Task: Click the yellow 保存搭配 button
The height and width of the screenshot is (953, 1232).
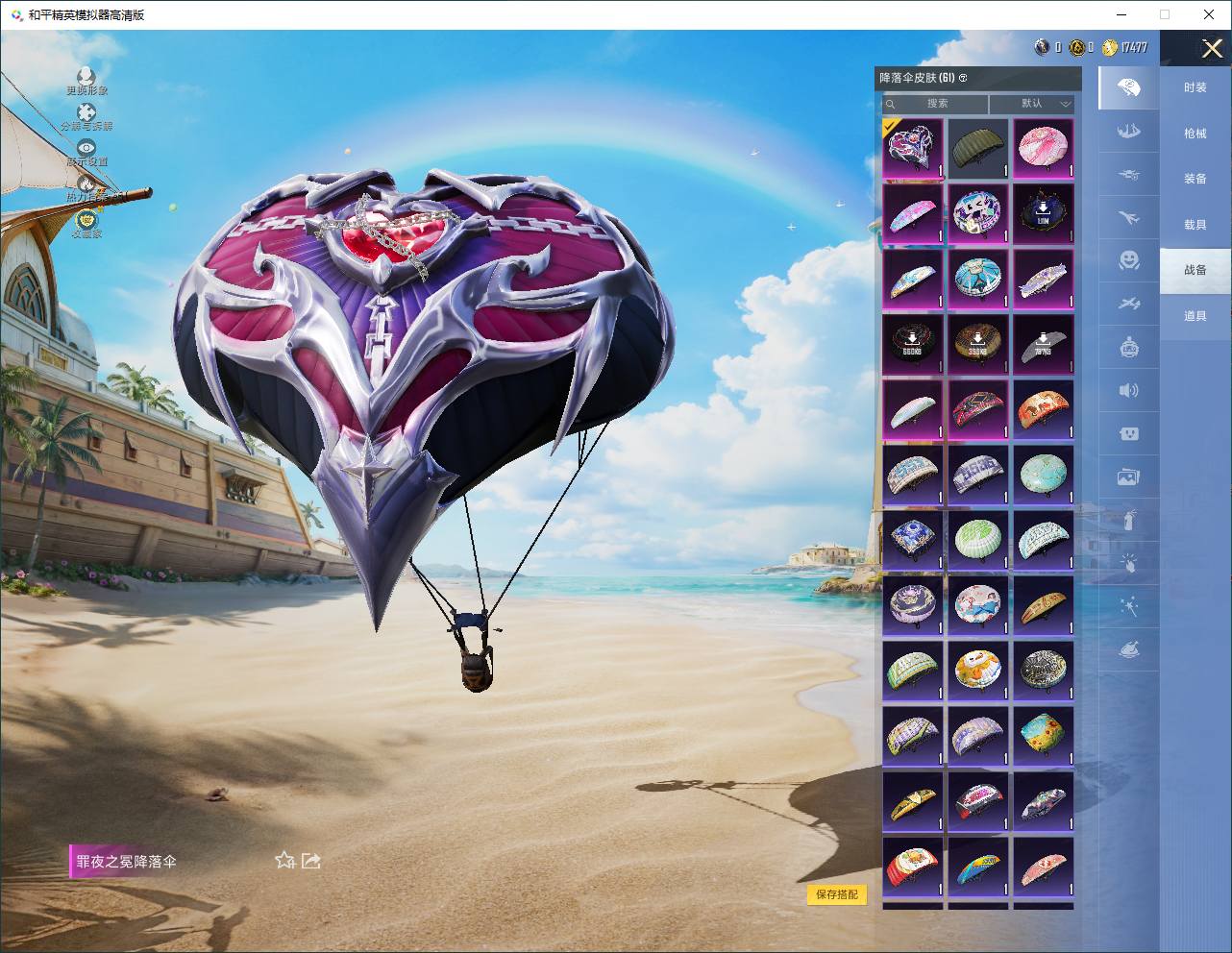Action: click(837, 894)
